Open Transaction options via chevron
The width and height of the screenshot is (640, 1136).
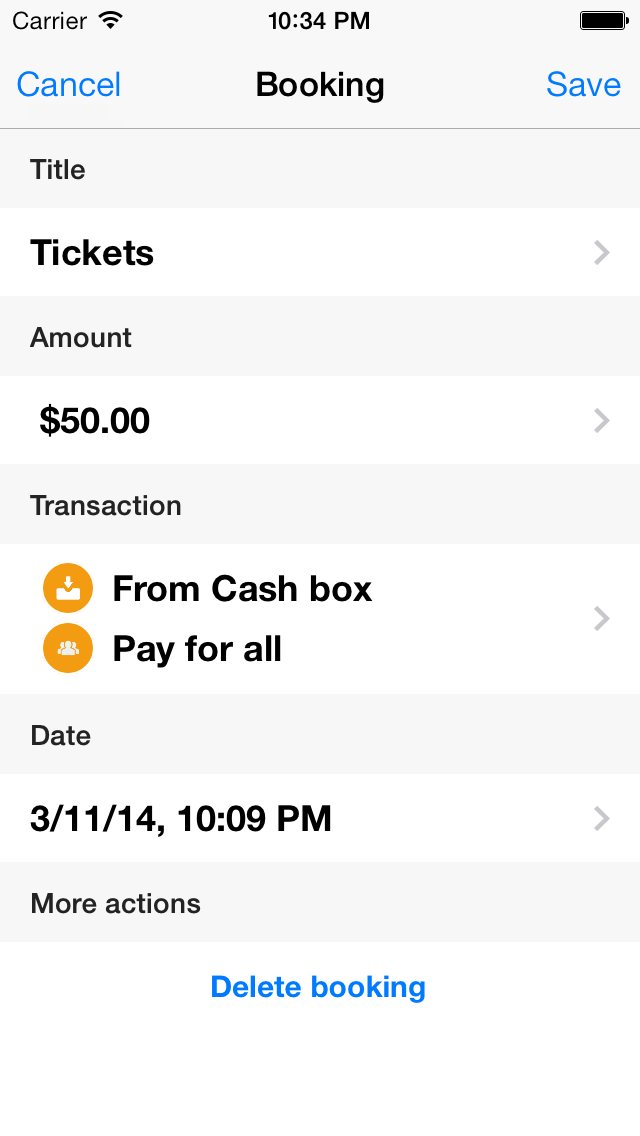coord(601,619)
